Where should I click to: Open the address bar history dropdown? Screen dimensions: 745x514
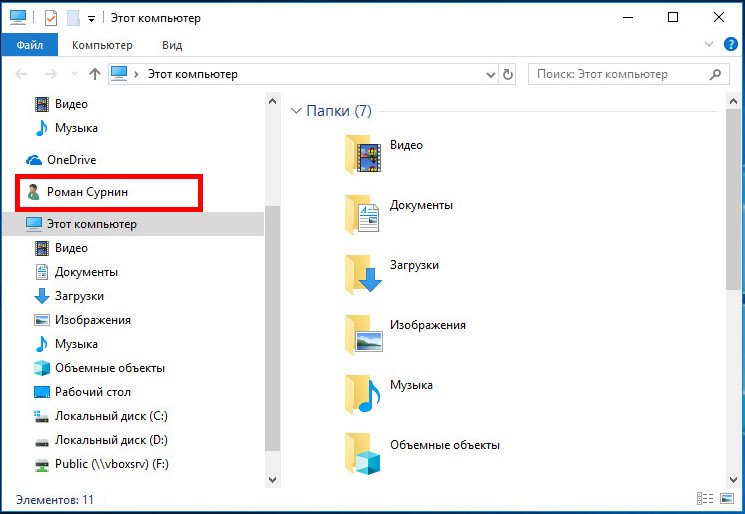click(491, 75)
